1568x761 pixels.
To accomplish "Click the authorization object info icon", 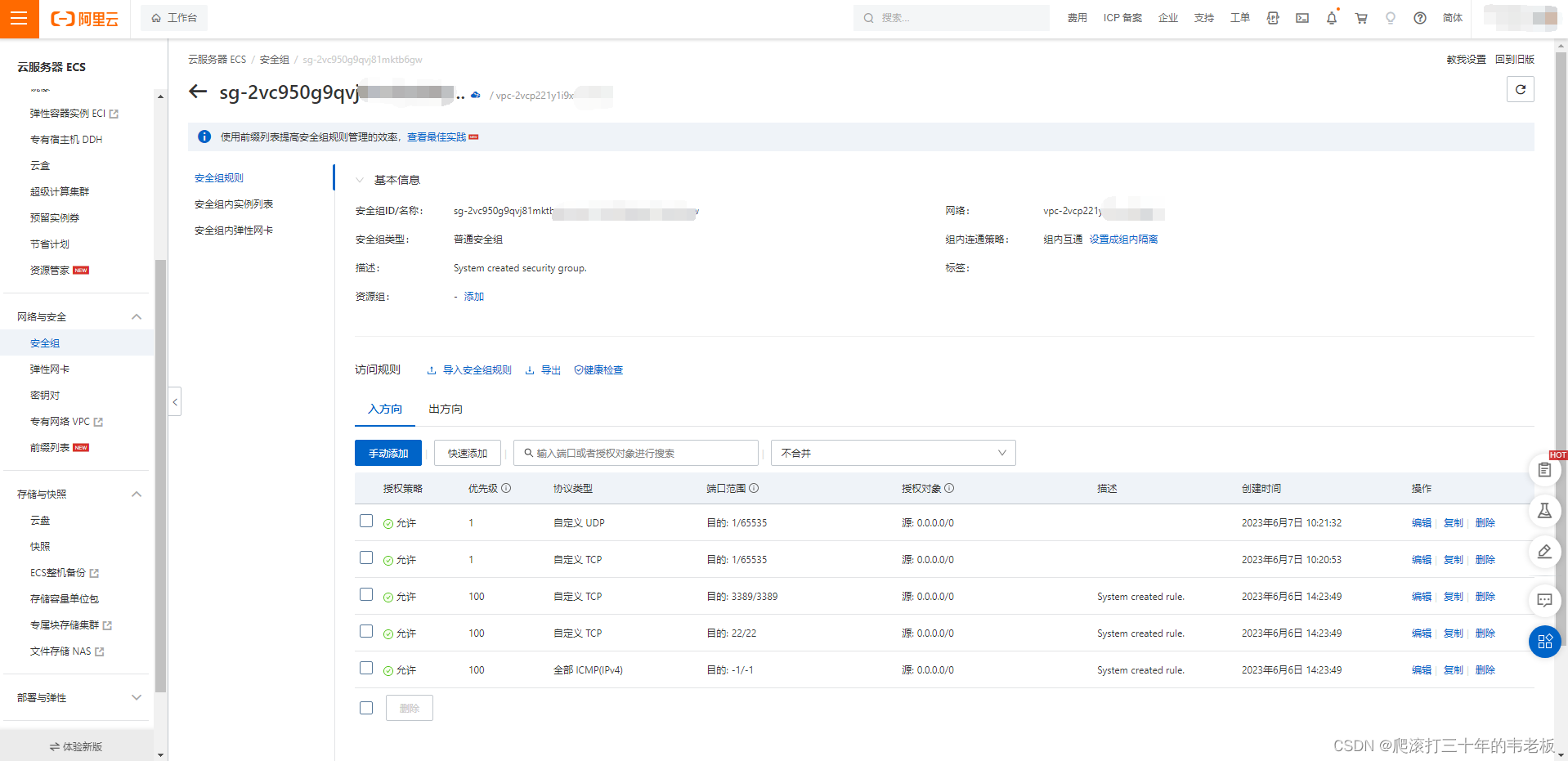I will point(949,488).
